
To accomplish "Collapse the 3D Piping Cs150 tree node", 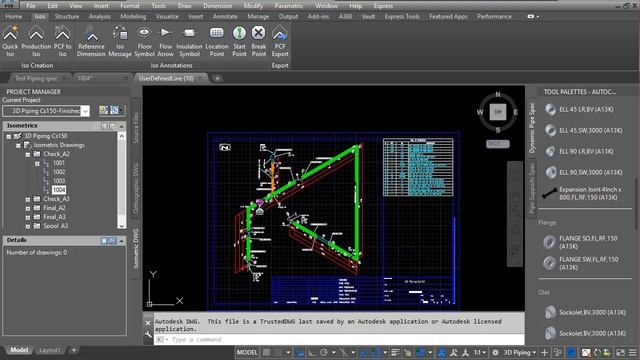I will [x=9, y=136].
